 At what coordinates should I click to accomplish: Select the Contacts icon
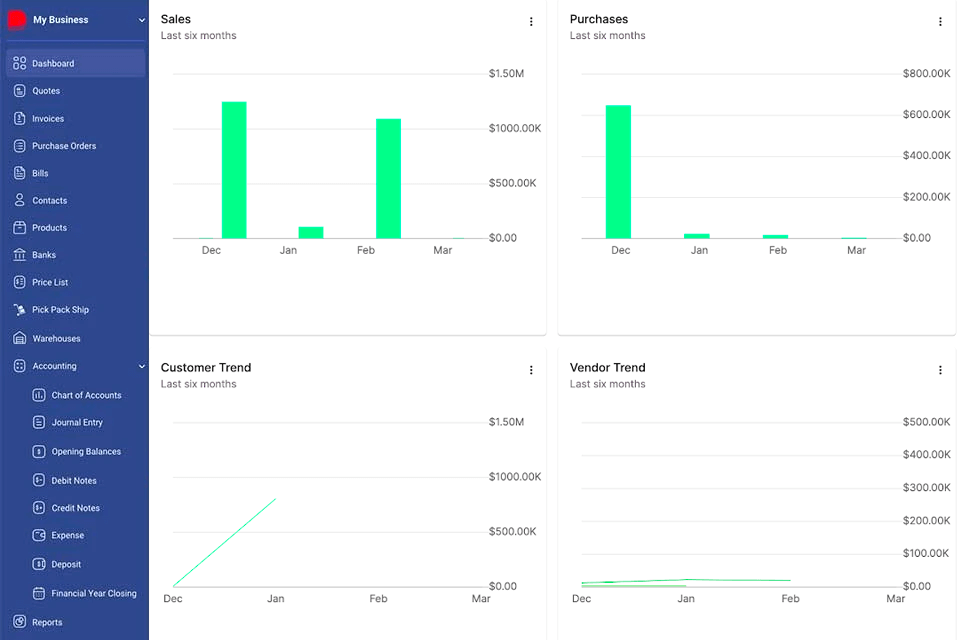pyautogui.click(x=21, y=200)
